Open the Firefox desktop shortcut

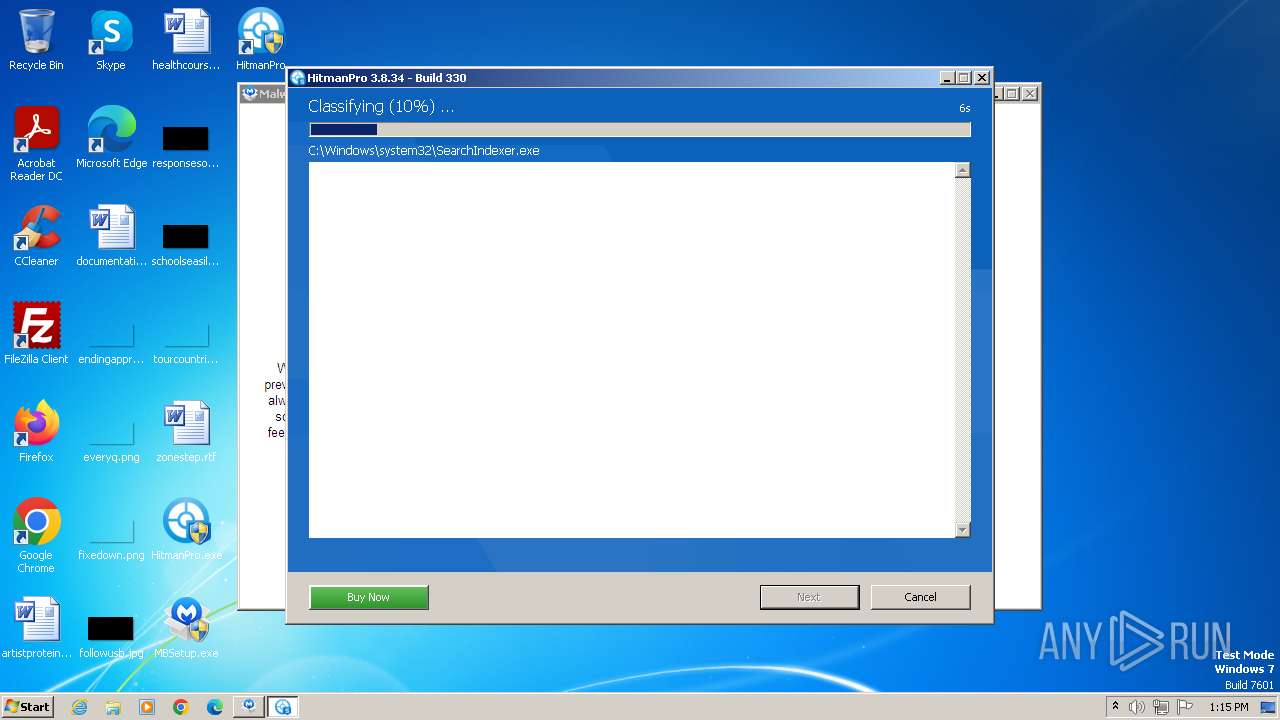pos(36,432)
